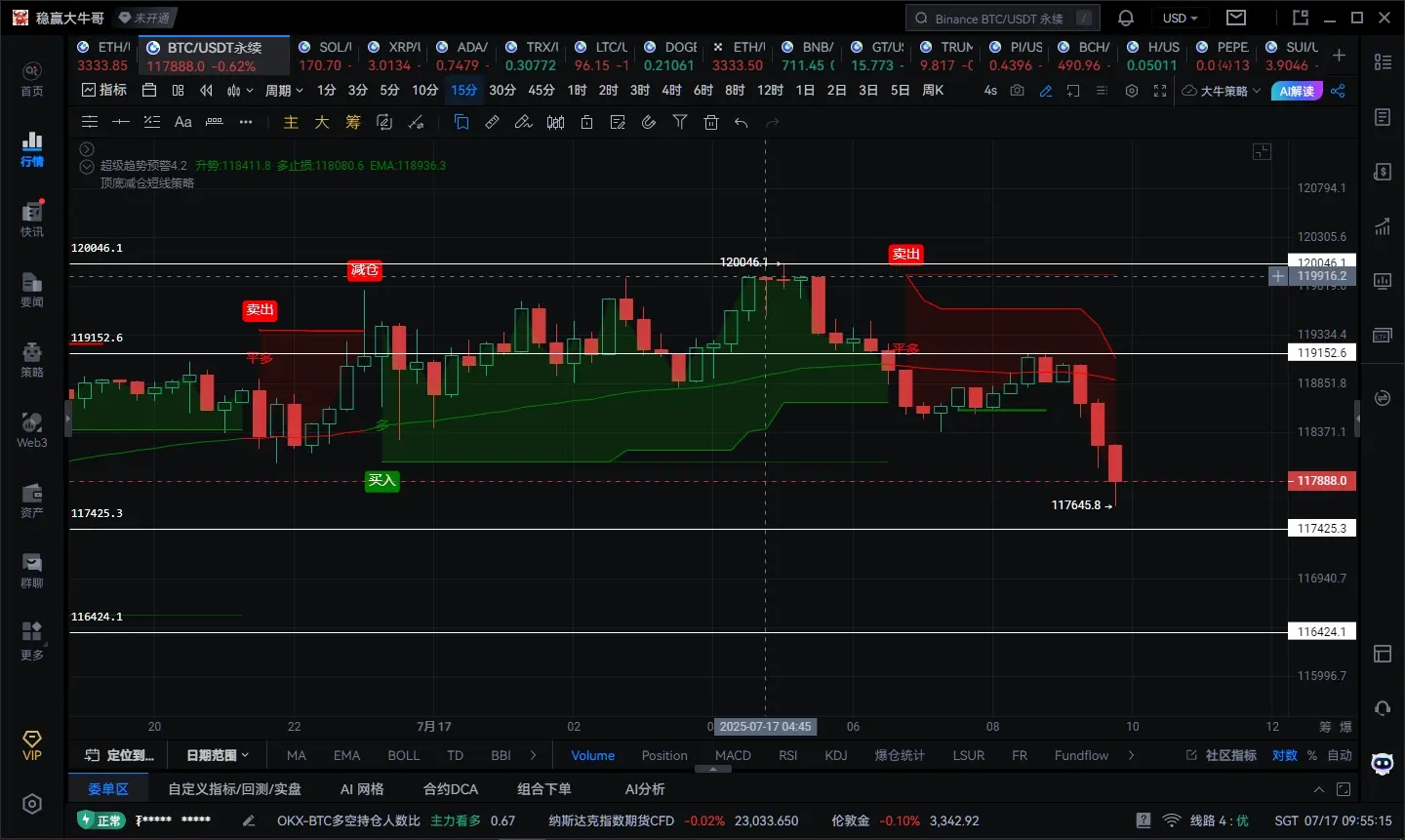This screenshot has width=1405, height=840.
Task: Open chart settings hexagon icon in toolbar
Action: [x=1132, y=90]
